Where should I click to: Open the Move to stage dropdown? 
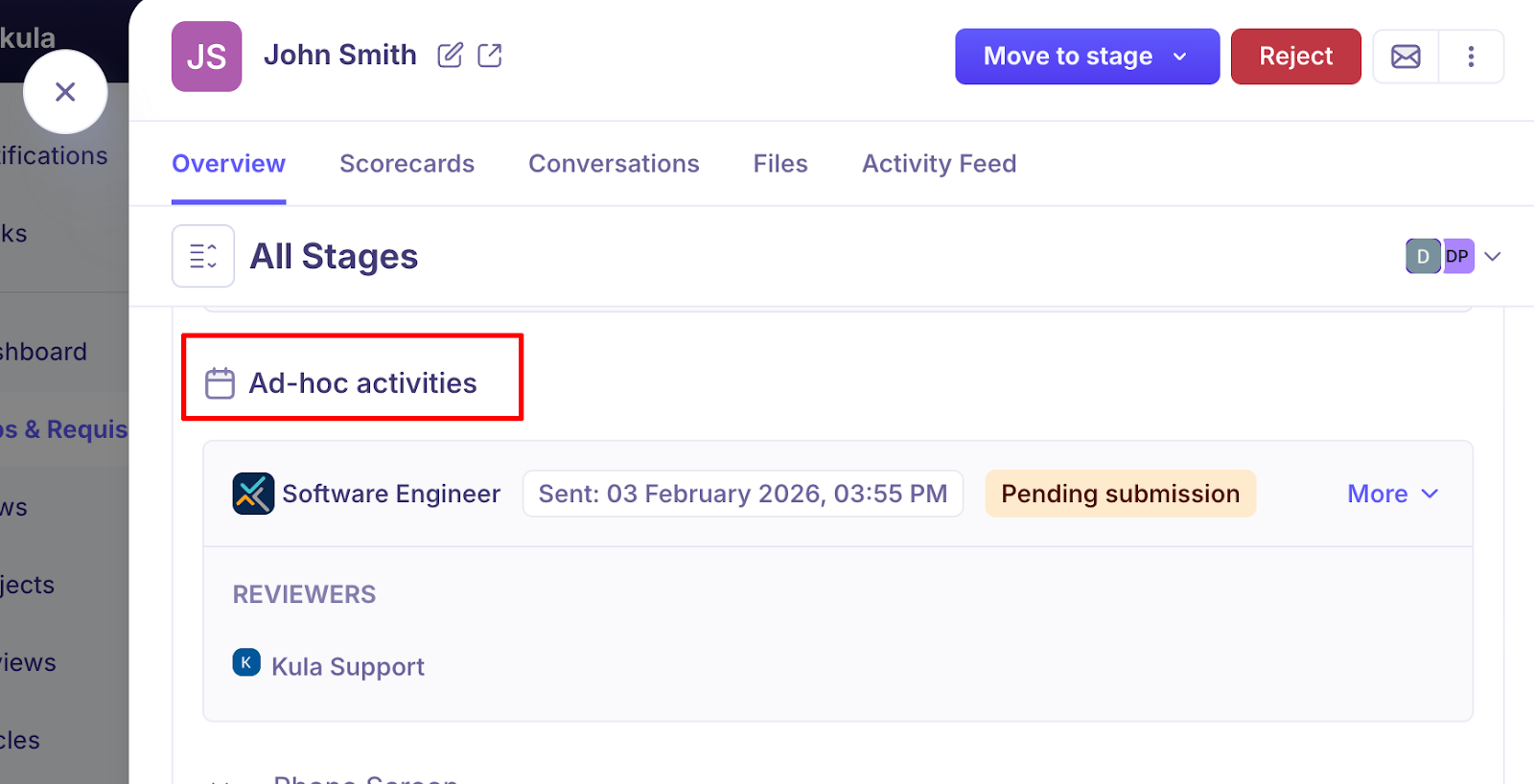tap(1086, 57)
